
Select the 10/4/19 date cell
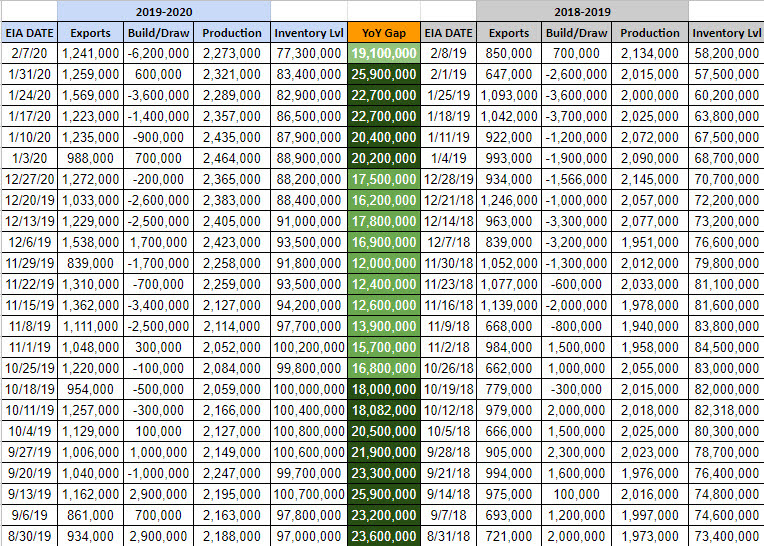click(x=29, y=431)
